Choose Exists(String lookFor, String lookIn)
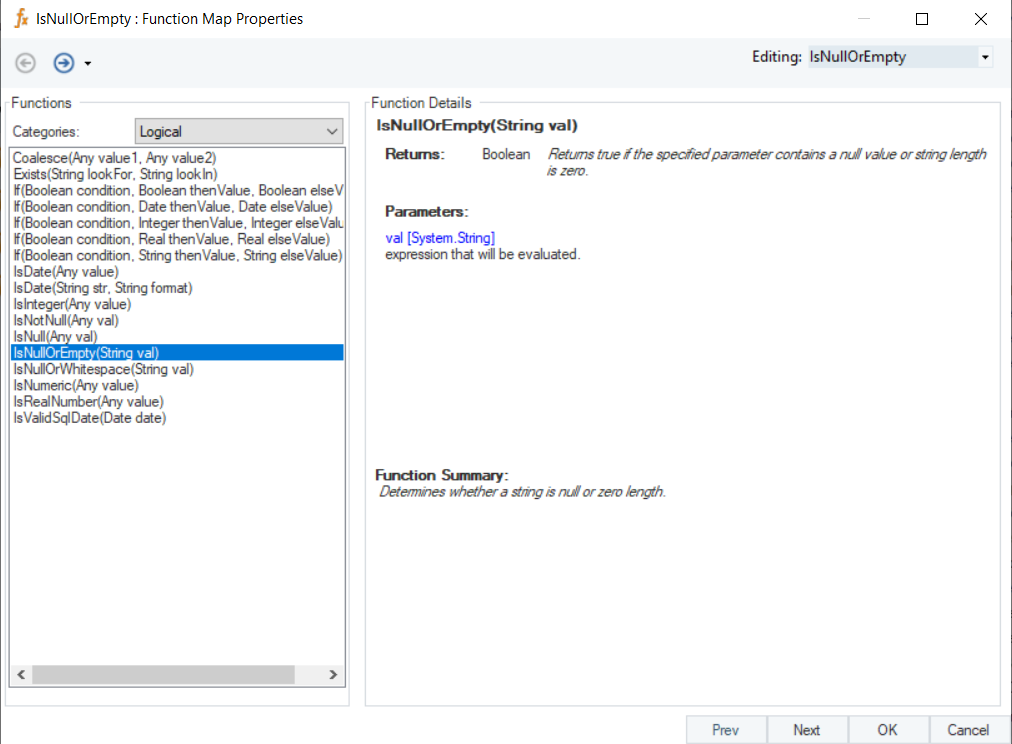Viewport: 1012px width, 744px height. (116, 174)
